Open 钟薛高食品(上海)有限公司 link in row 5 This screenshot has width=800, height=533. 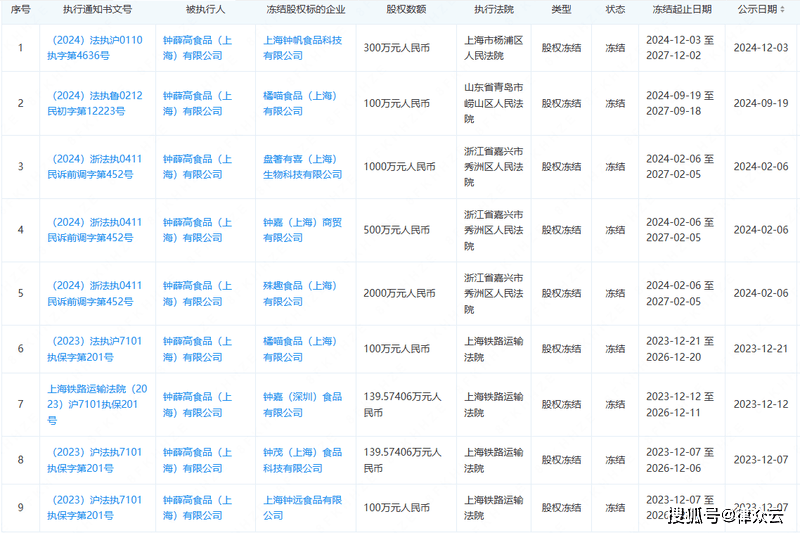[x=197, y=294]
